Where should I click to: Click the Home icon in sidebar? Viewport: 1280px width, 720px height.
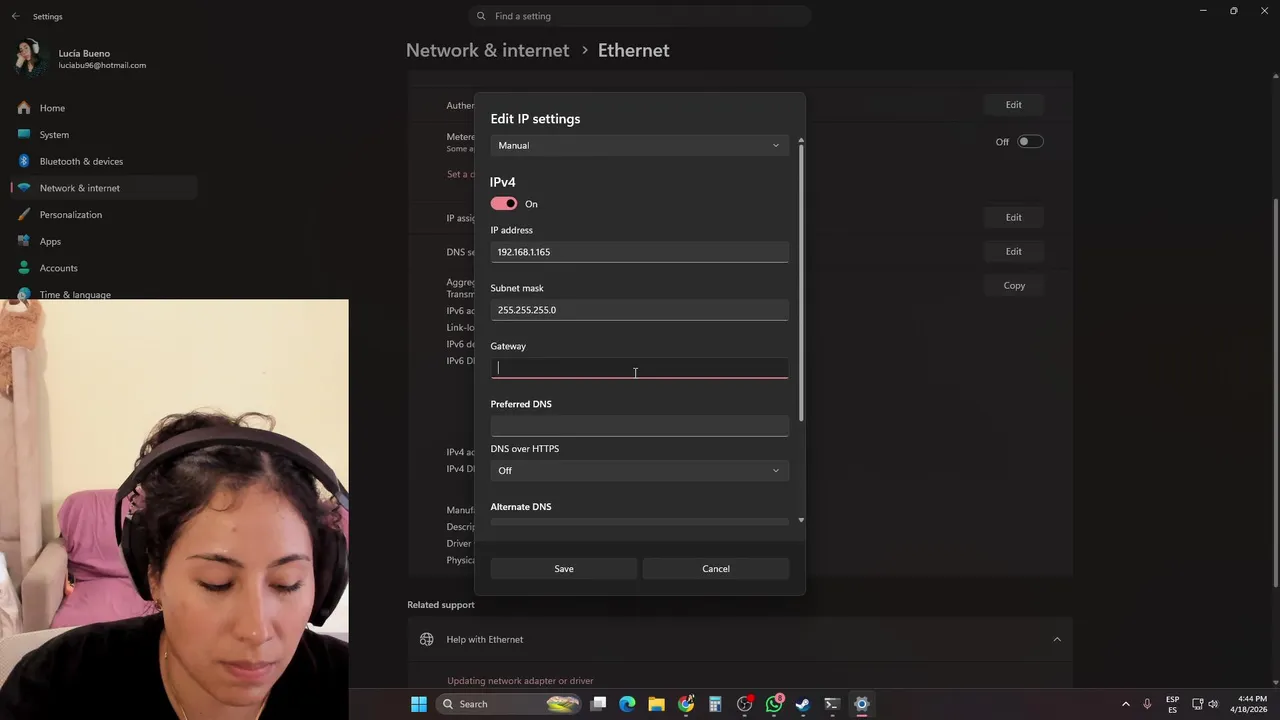pyautogui.click(x=24, y=108)
